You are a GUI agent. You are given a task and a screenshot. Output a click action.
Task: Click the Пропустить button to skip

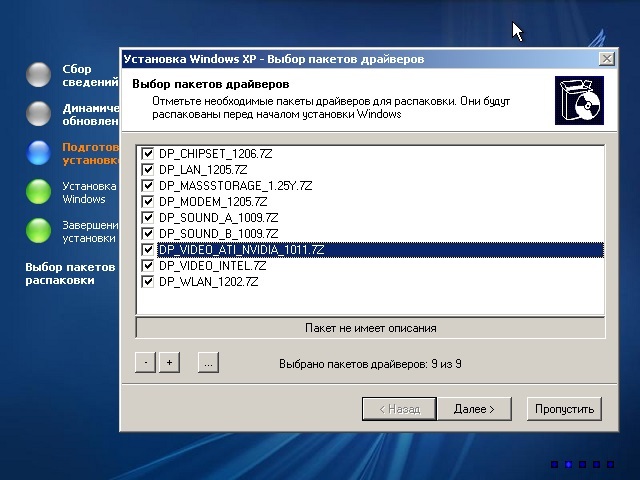564,409
